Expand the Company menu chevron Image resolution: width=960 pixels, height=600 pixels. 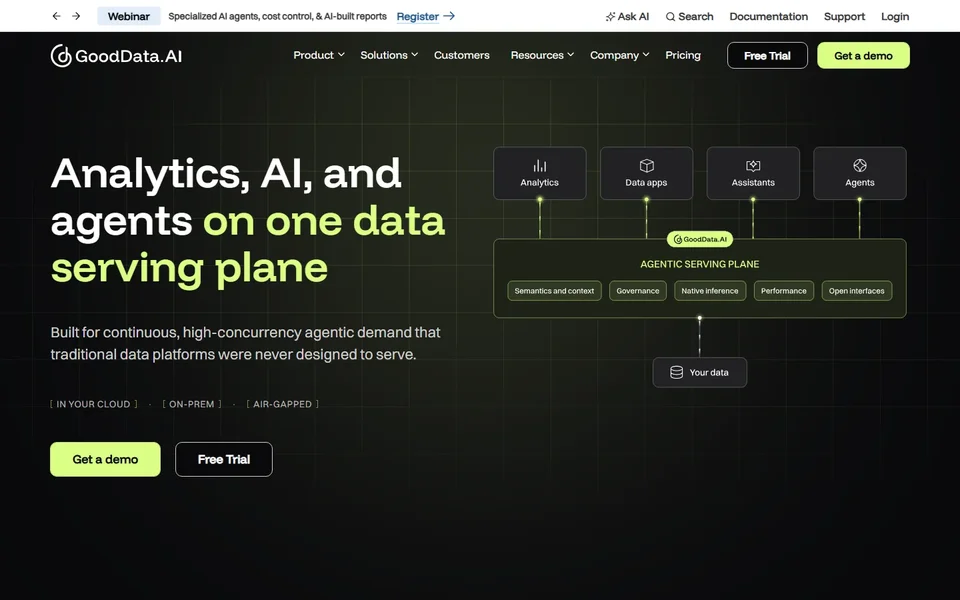[x=646, y=54]
